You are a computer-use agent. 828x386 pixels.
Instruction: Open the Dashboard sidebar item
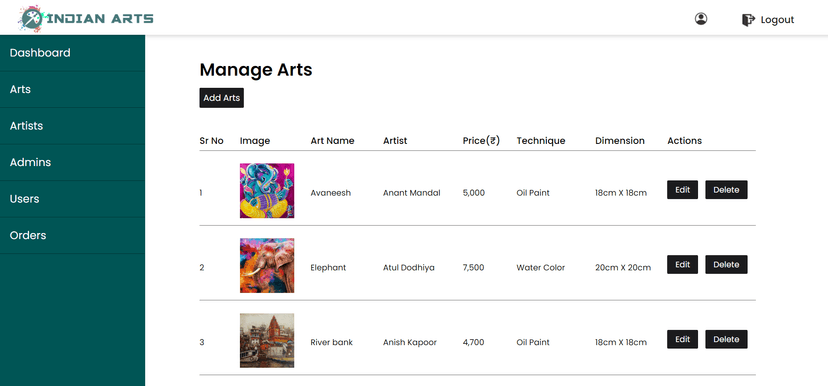[72, 53]
